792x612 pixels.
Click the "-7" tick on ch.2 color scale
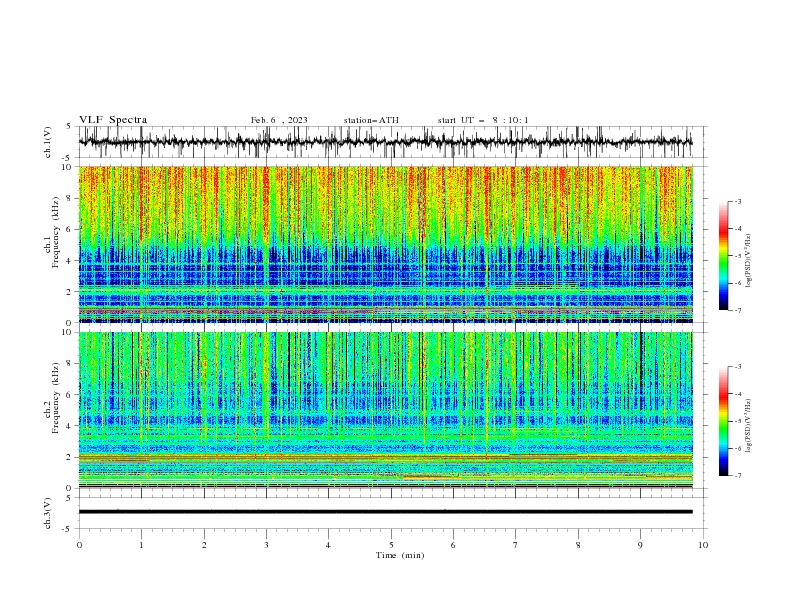tap(737, 476)
